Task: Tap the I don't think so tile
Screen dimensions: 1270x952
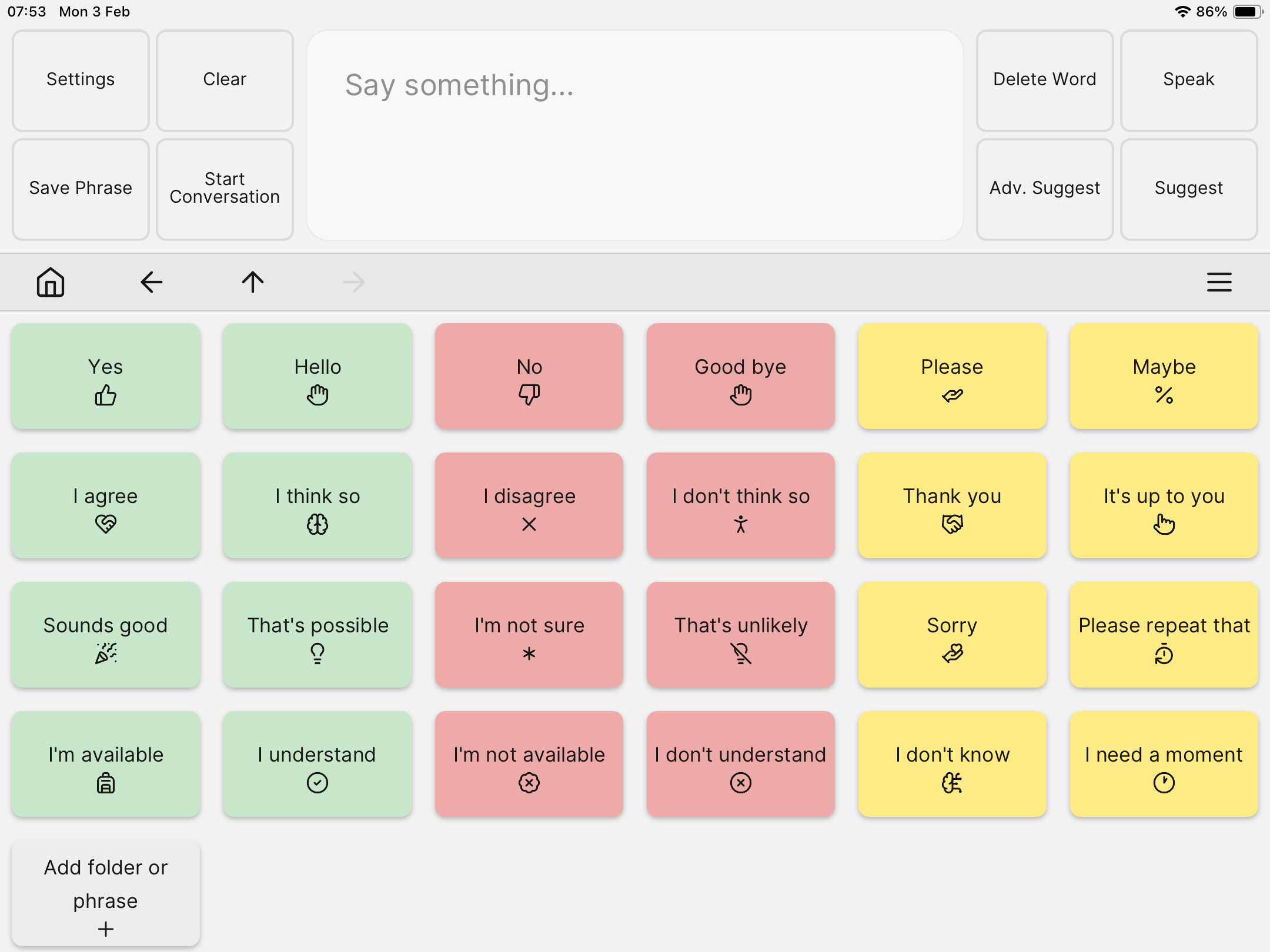Action: coord(741,505)
